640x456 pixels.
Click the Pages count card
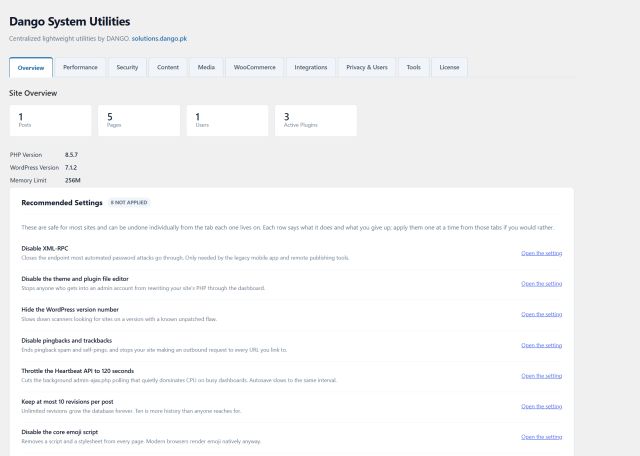(x=139, y=120)
